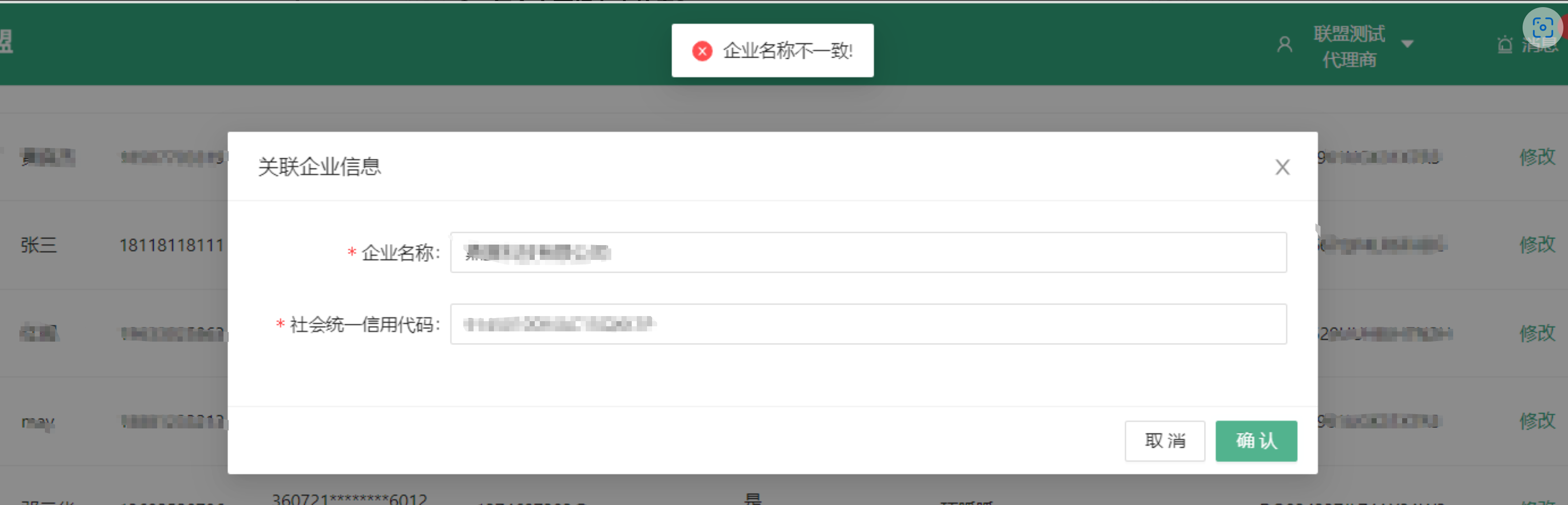Screen dimensions: 1568x505
Task: Click the phone number 18118118111 cell
Action: (171, 245)
